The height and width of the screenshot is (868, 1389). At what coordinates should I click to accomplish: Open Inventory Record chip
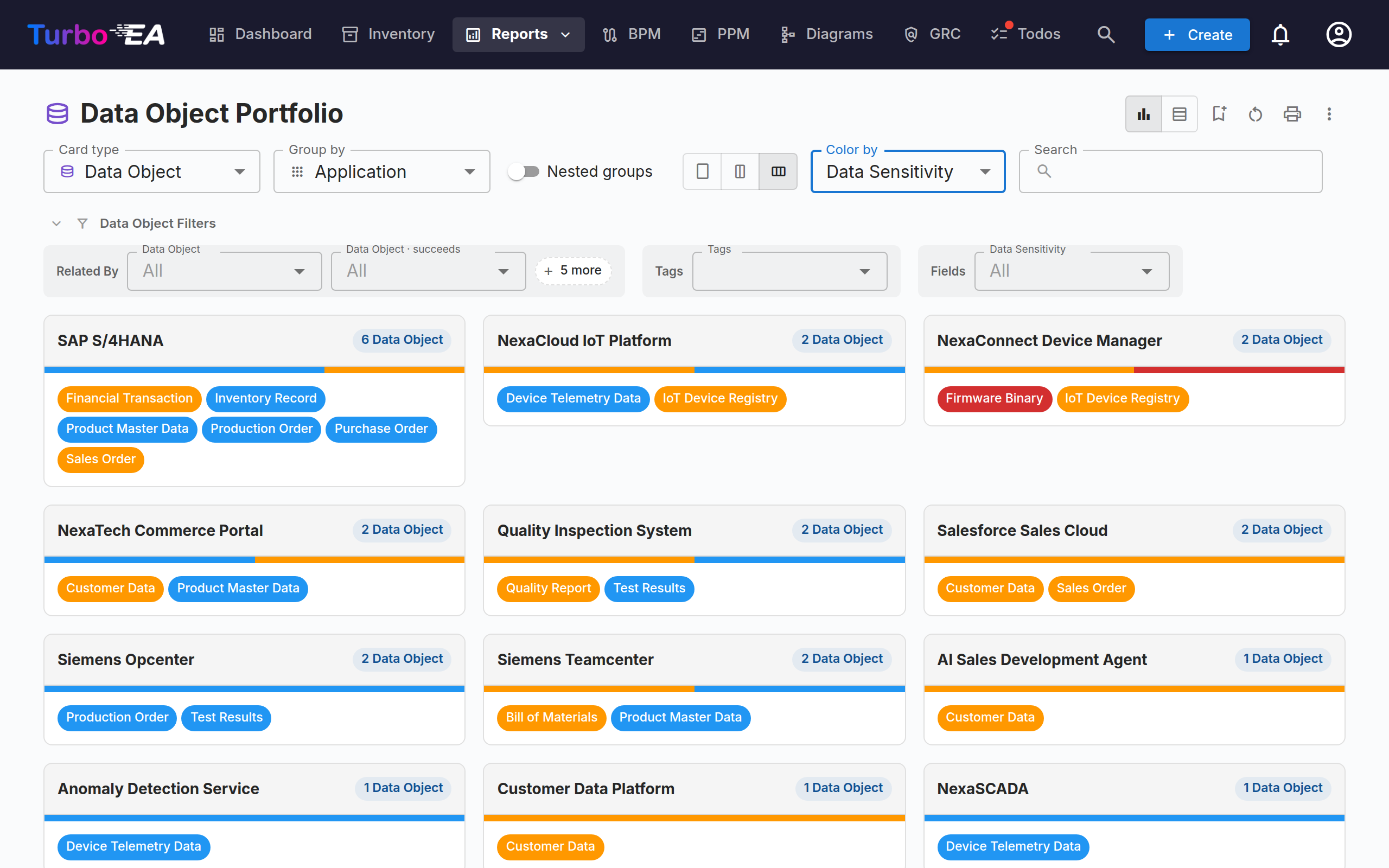(265, 398)
